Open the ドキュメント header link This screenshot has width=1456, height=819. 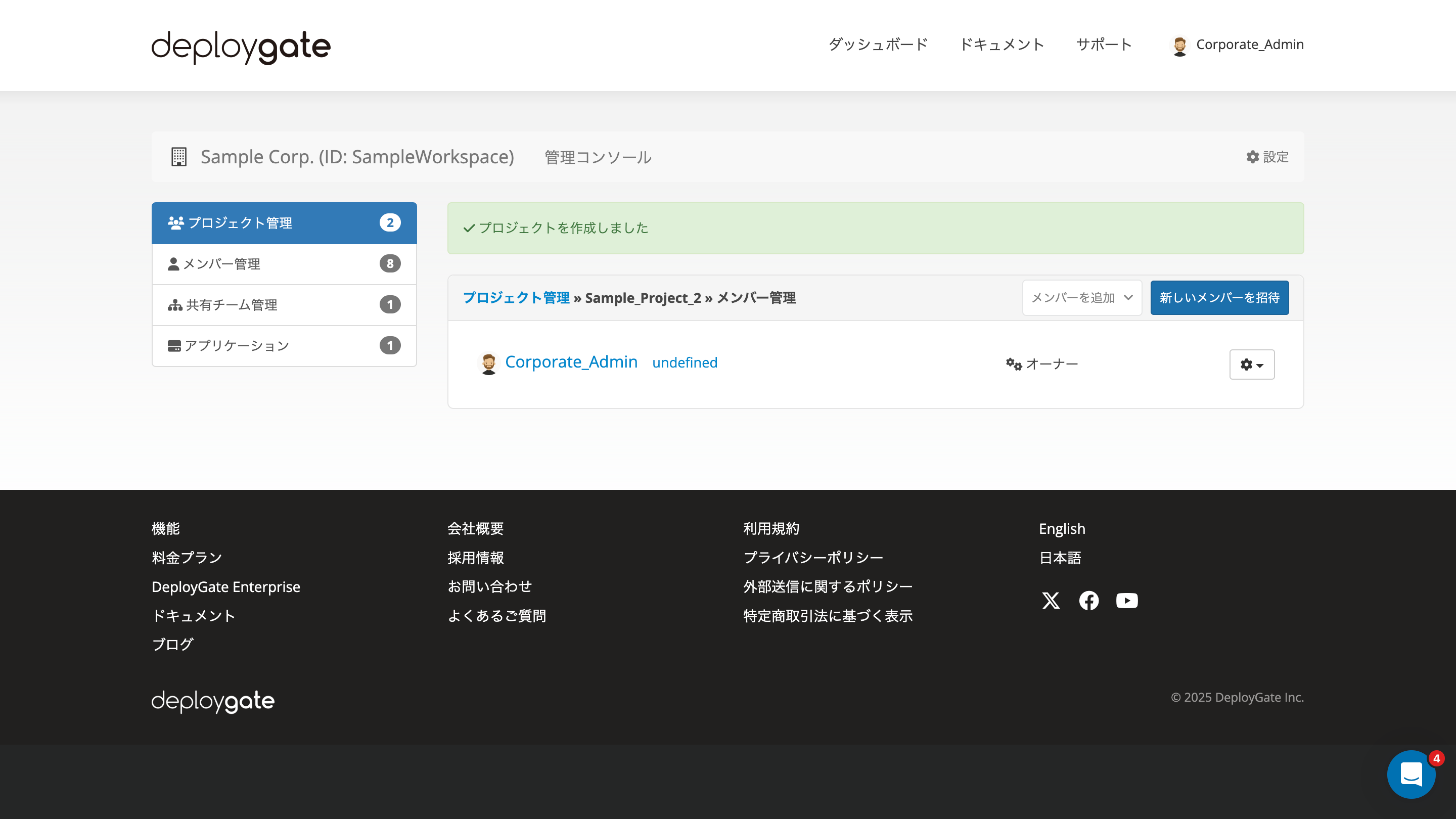coord(1002,44)
